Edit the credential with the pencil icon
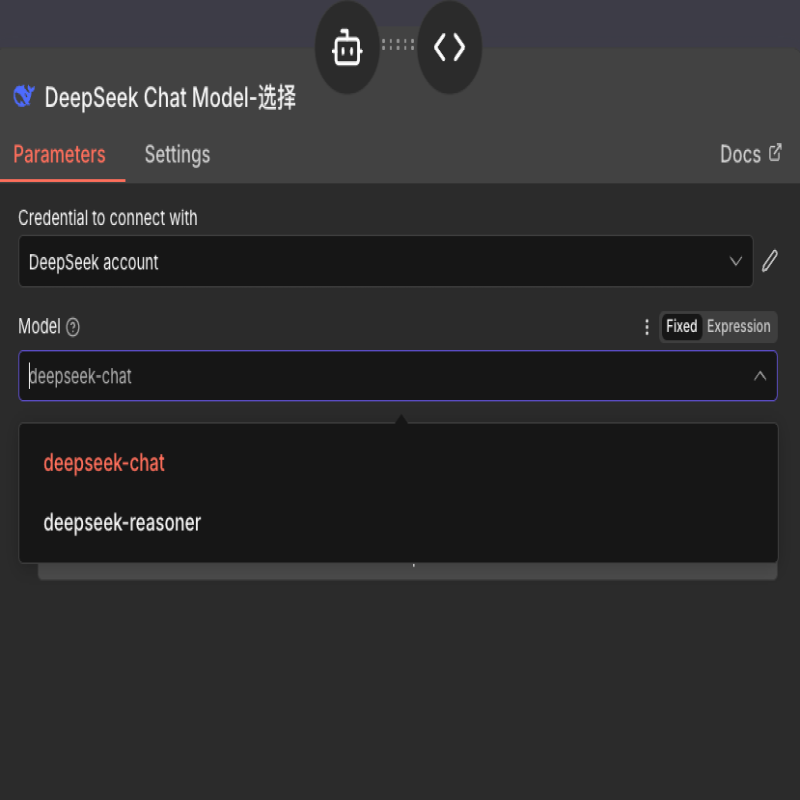This screenshot has width=800, height=800. pos(769,262)
